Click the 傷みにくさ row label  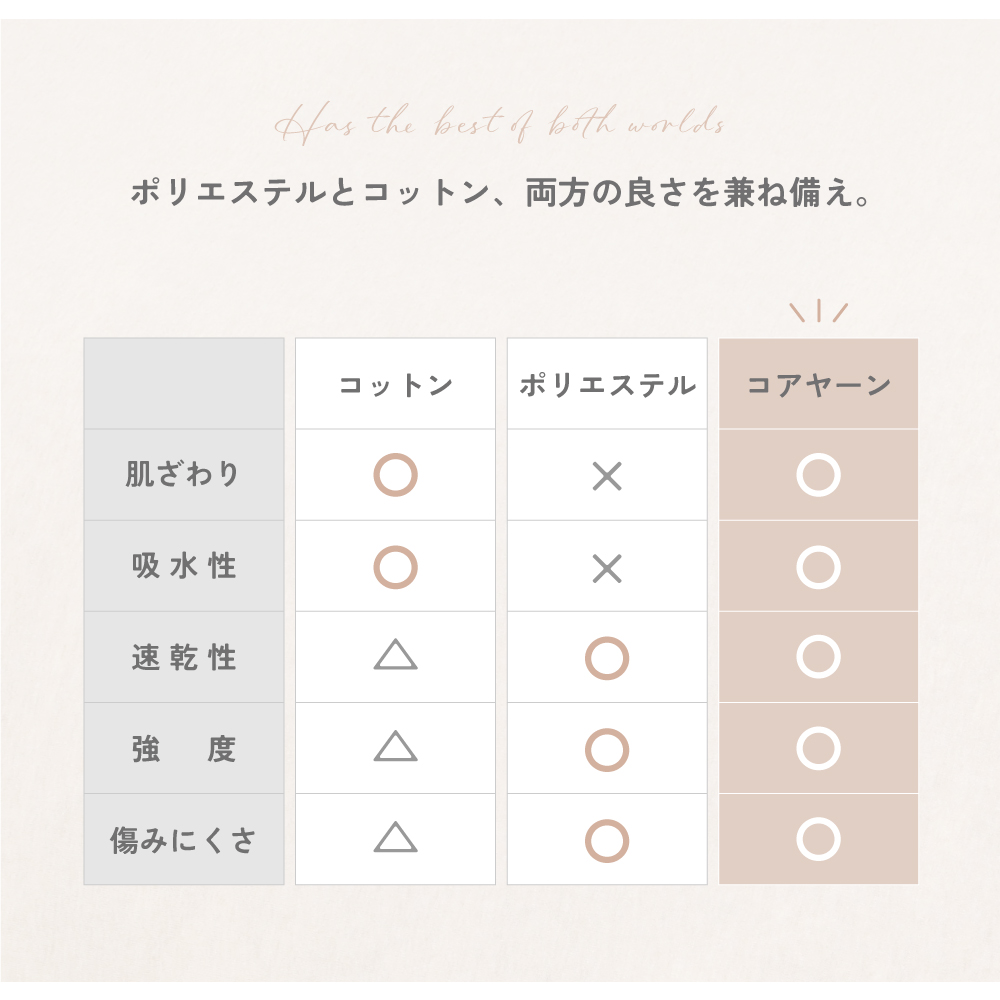(x=184, y=840)
